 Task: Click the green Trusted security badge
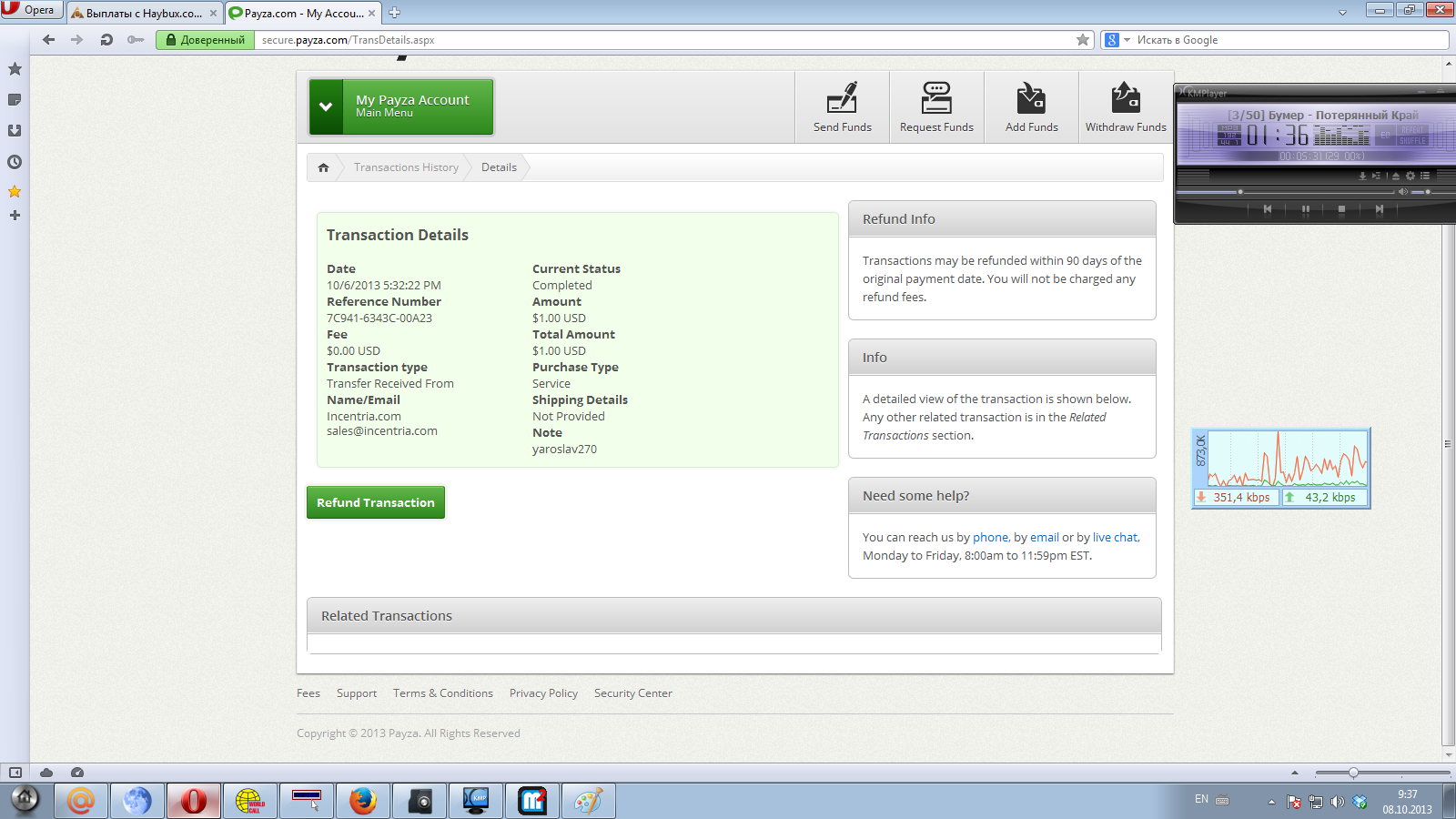pyautogui.click(x=205, y=40)
